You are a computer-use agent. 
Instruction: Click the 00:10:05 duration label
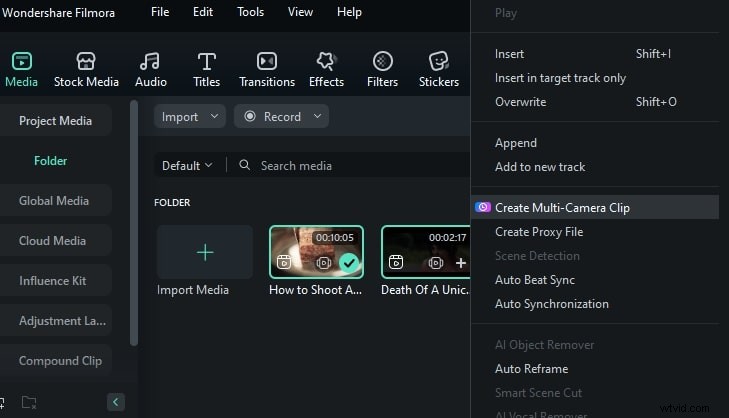click(335, 238)
